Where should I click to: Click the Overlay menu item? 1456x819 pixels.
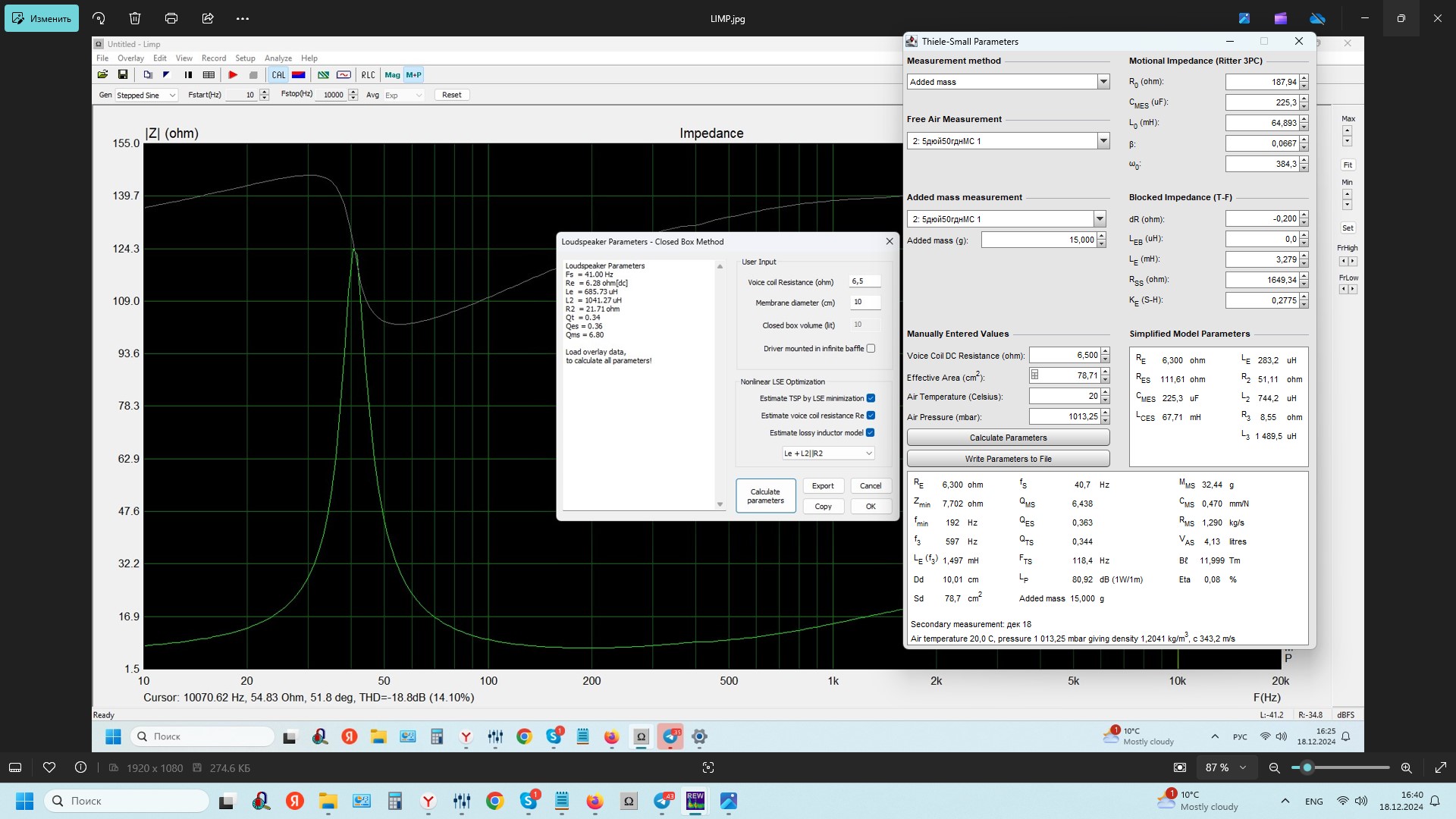131,58
